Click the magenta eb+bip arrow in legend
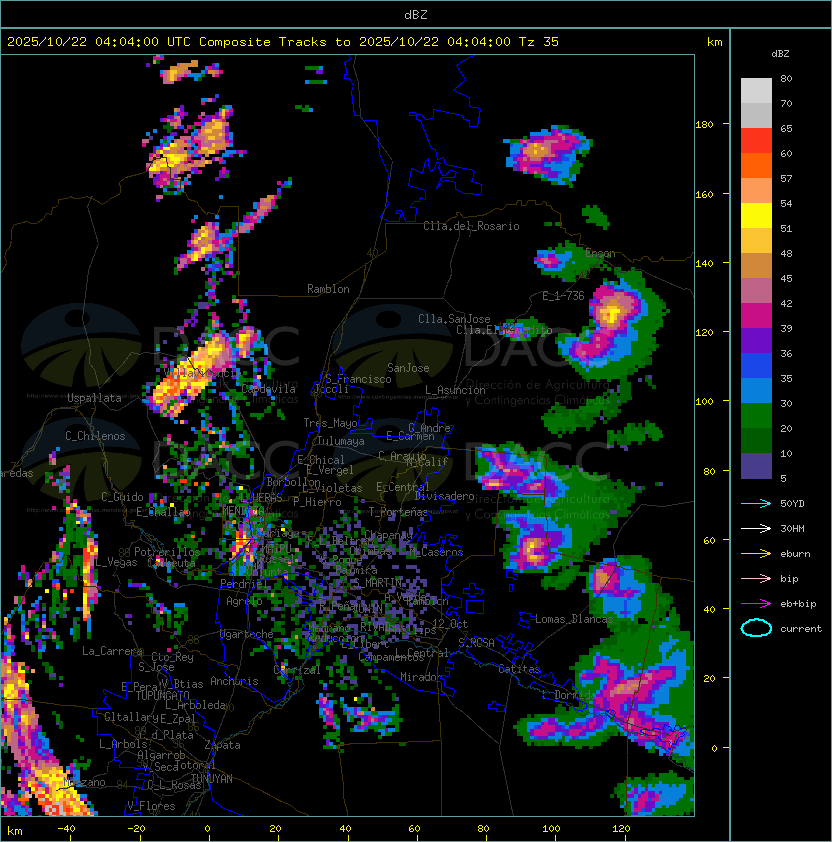 pyautogui.click(x=756, y=604)
